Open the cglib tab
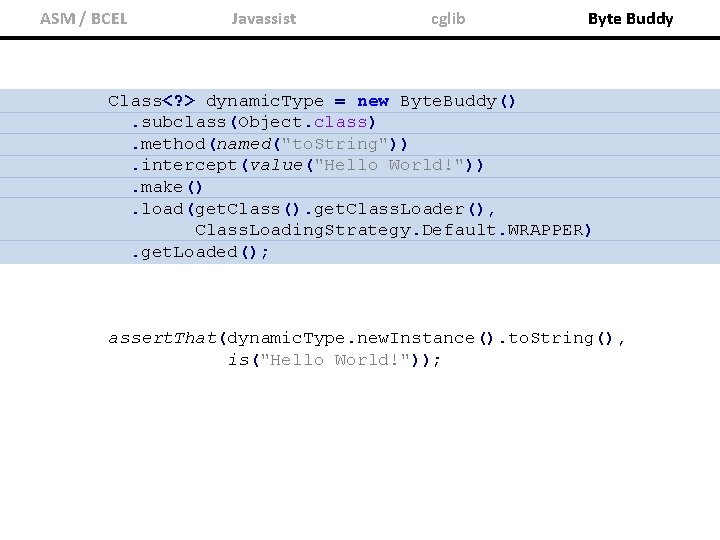 point(448,19)
